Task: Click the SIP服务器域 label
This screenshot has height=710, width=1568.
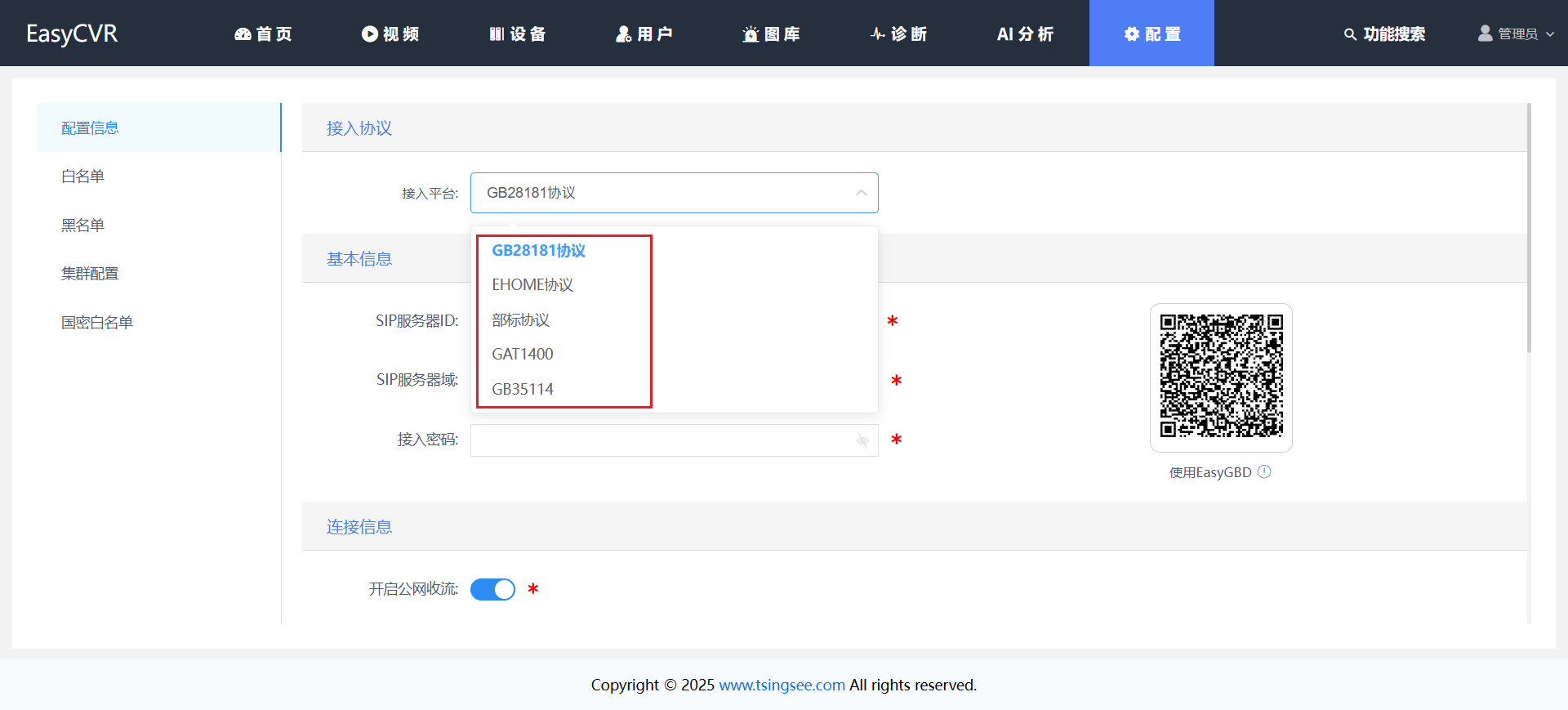Action: (417, 380)
